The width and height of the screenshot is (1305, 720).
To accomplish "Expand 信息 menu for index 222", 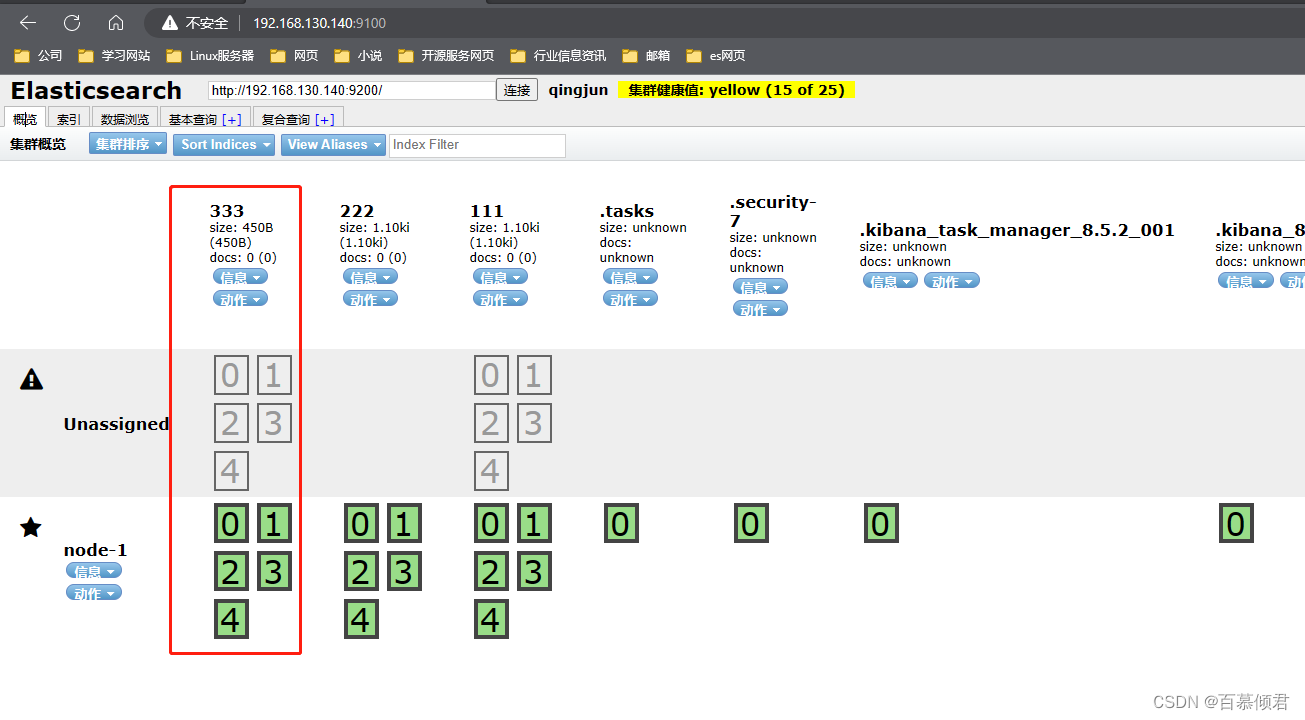I will [x=370, y=277].
